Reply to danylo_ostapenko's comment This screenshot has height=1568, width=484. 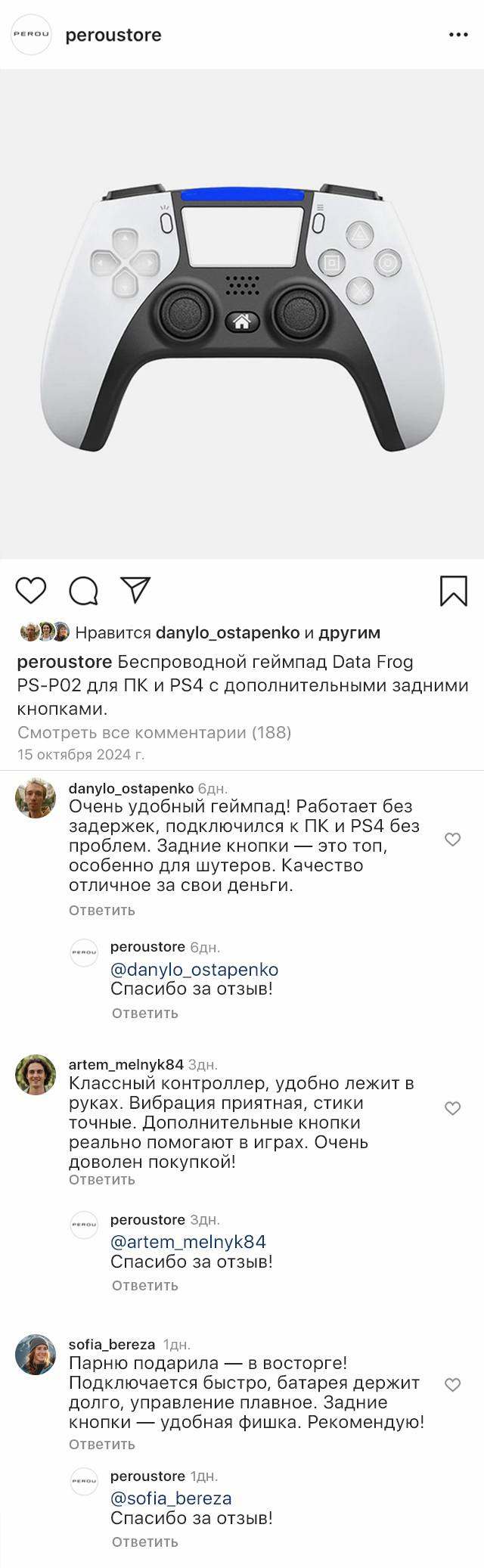coord(102,910)
